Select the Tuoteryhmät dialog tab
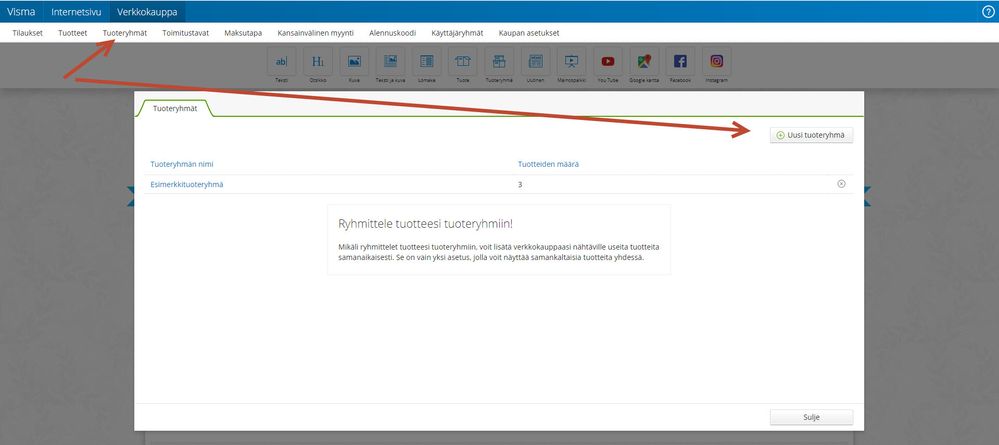The image size is (999, 445). (175, 109)
